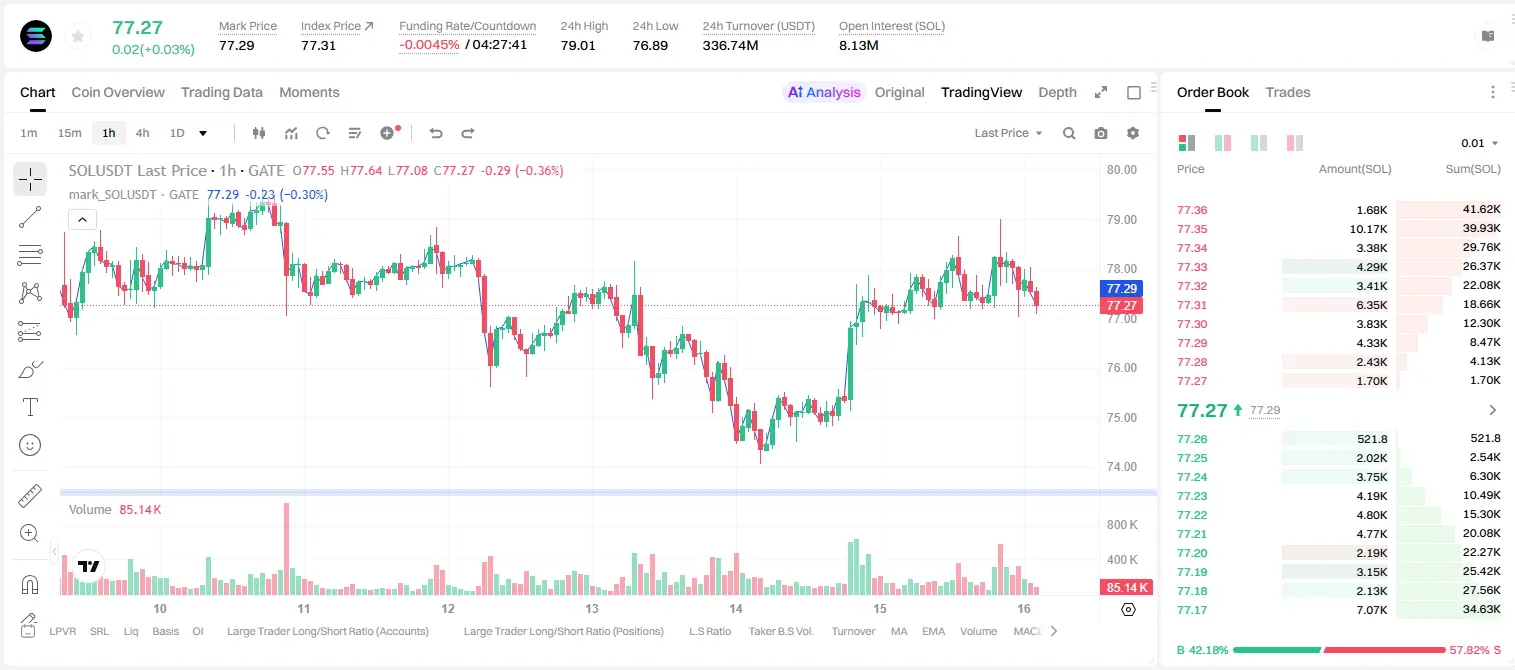Take a chart snapshot with camera icon

coord(1101,133)
